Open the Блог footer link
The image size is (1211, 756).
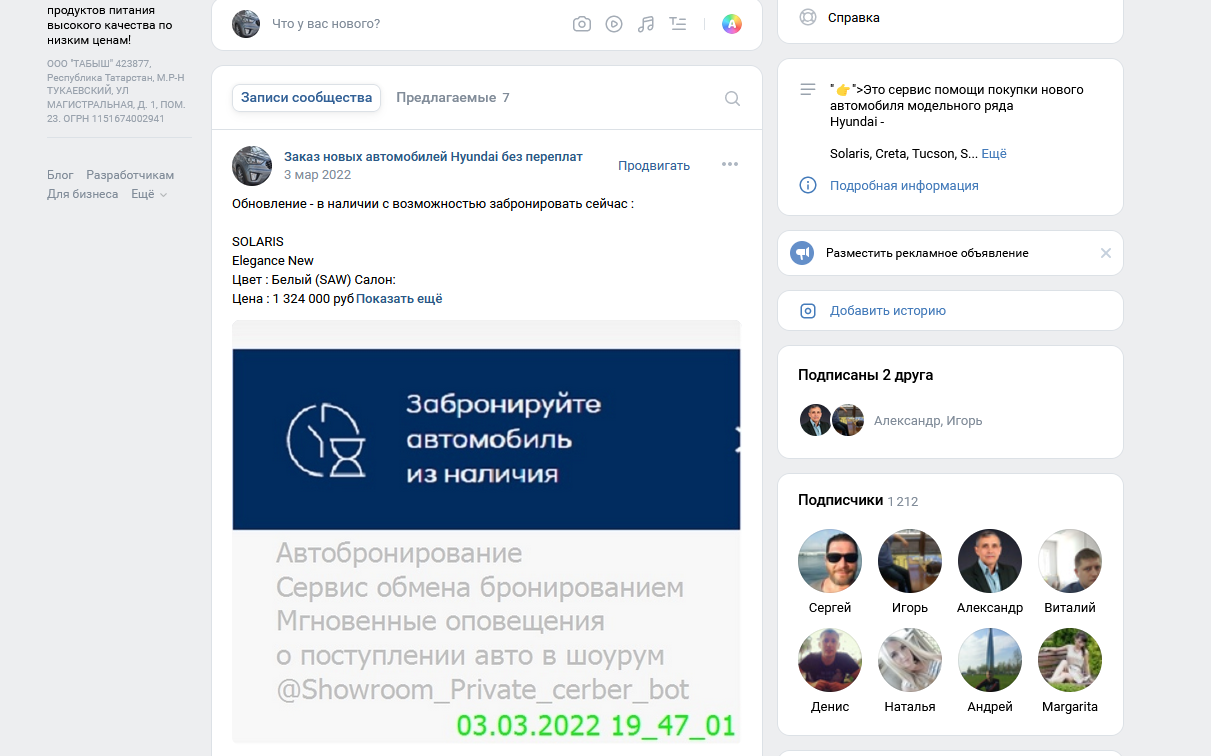60,175
